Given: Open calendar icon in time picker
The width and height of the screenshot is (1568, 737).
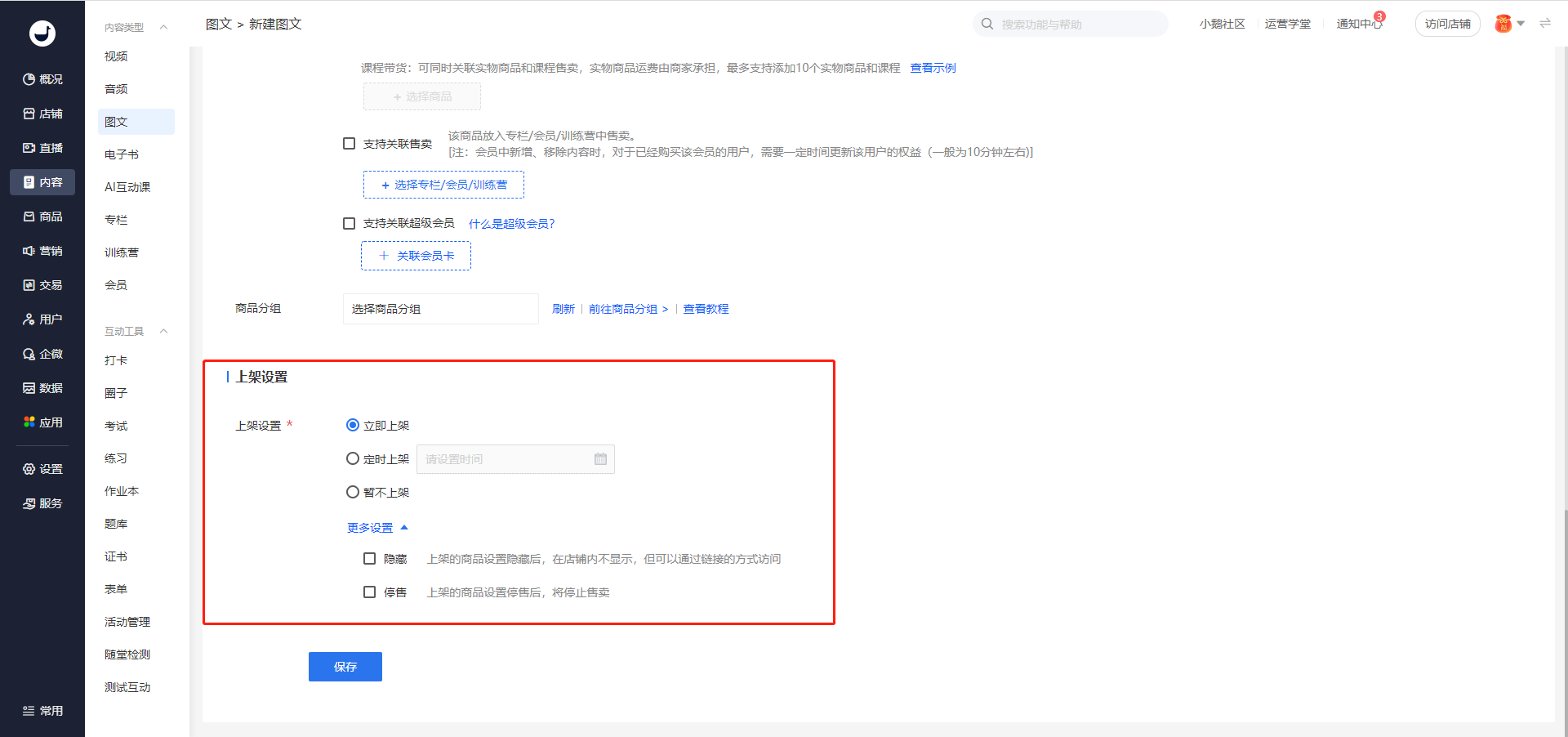Looking at the screenshot, I should click(x=600, y=459).
